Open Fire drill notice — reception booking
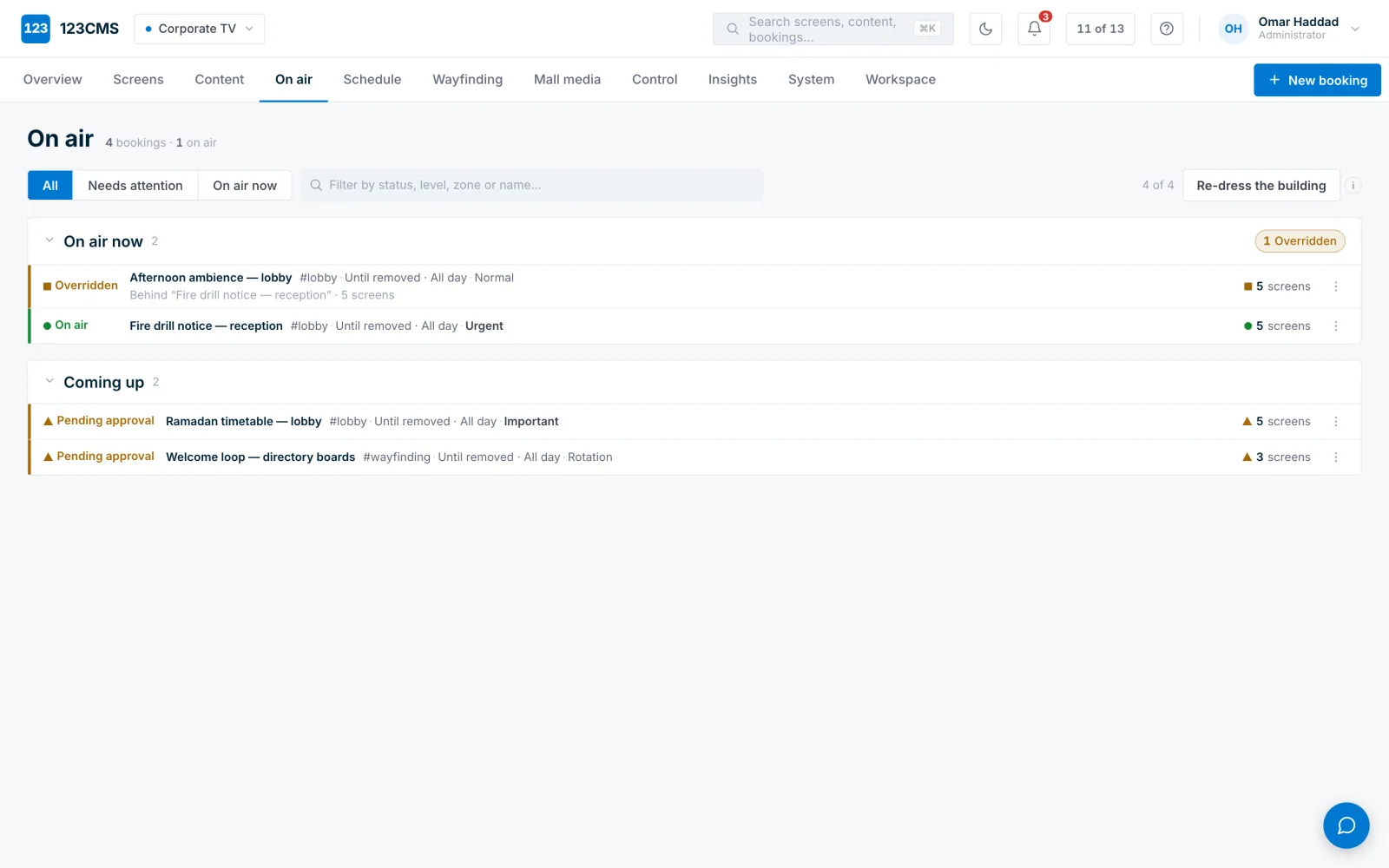 click(206, 326)
